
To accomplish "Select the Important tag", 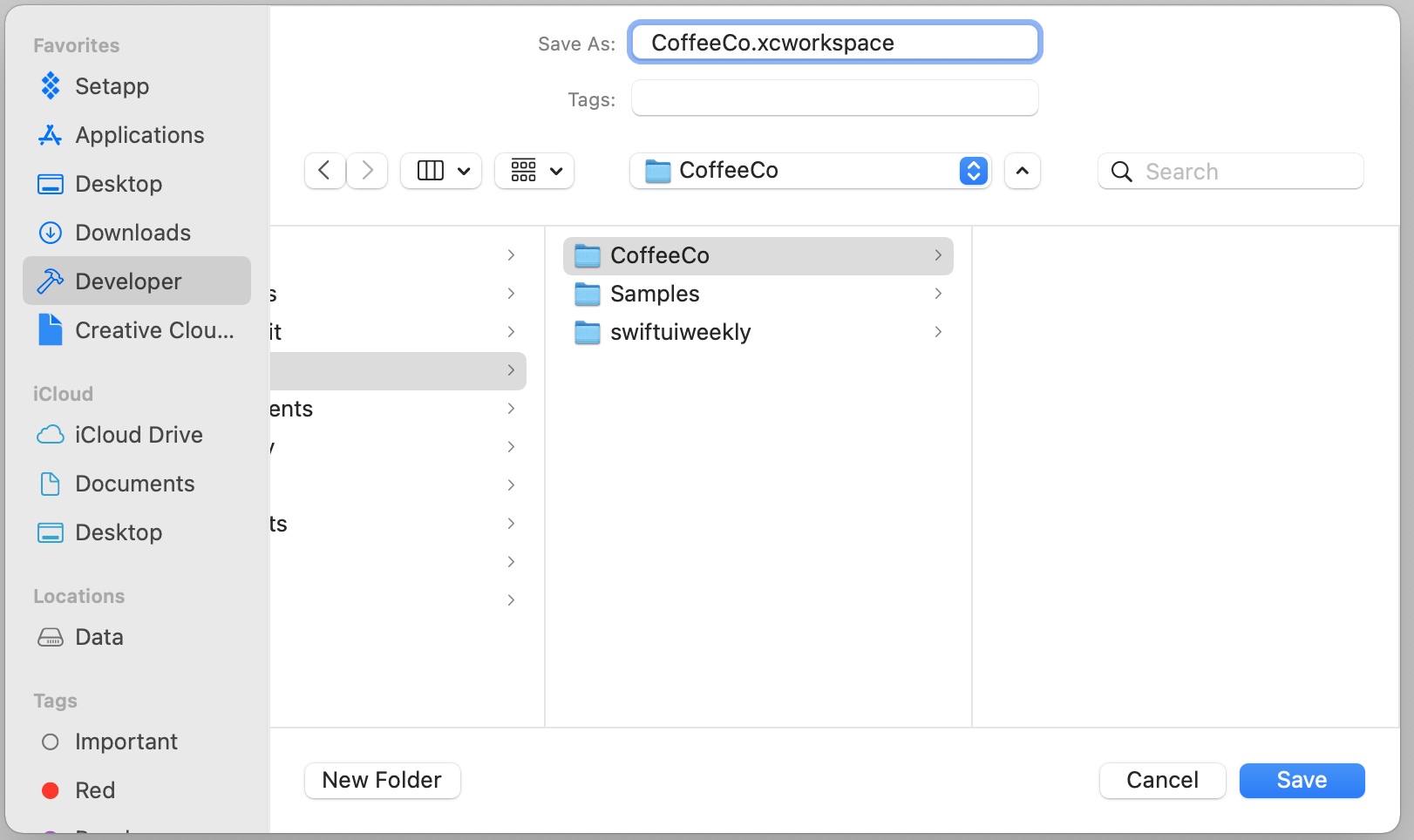I will pos(126,742).
